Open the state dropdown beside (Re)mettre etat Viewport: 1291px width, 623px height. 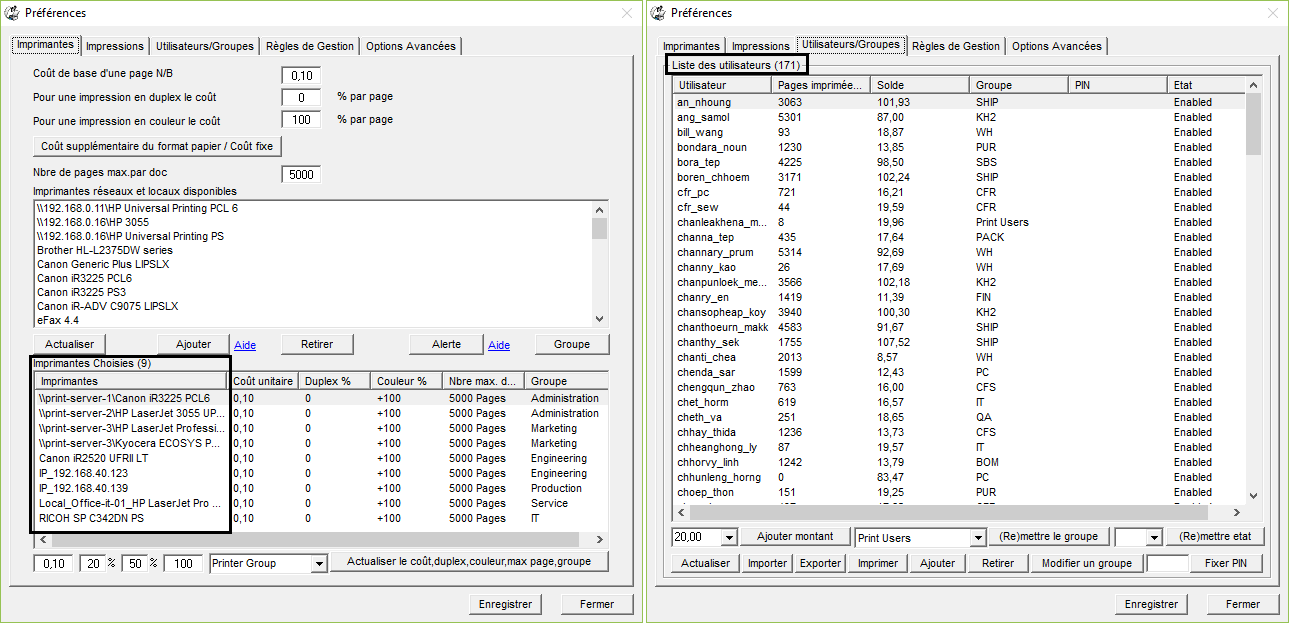1153,538
